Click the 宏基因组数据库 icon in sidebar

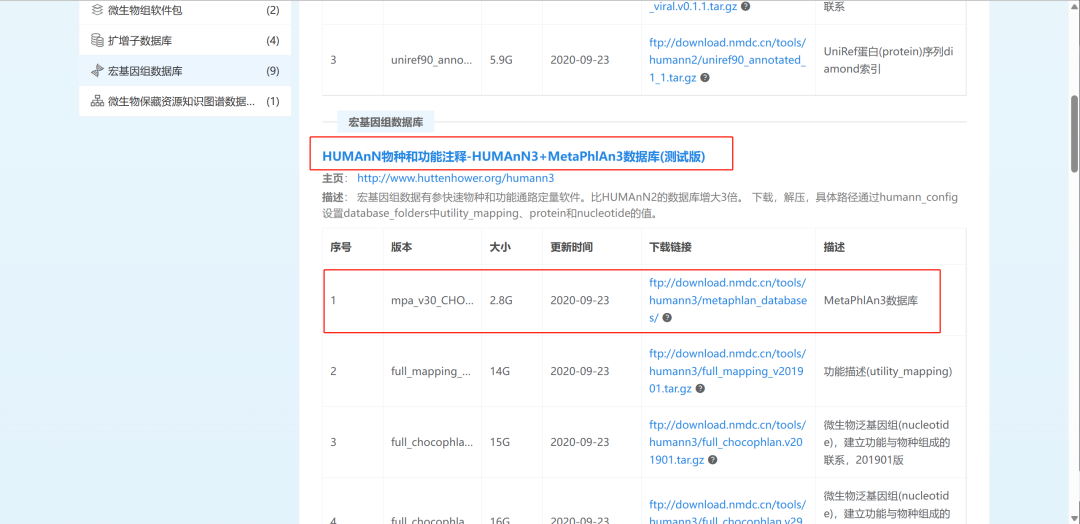pos(97,71)
